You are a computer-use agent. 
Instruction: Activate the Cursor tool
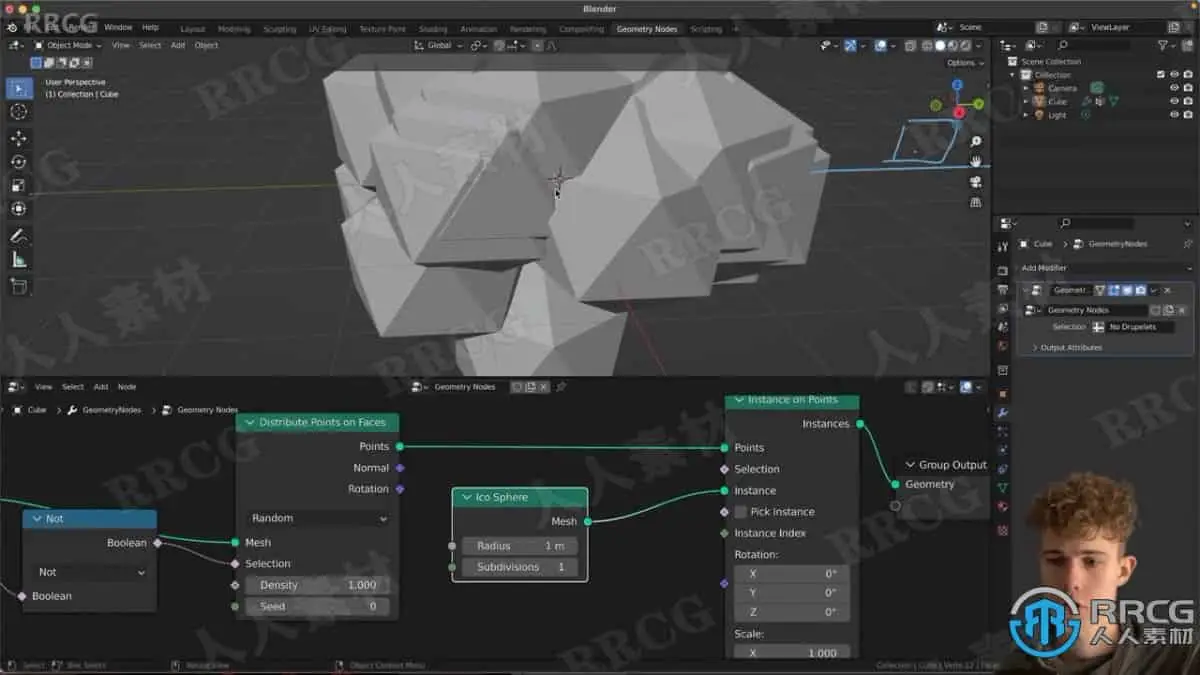click(x=19, y=112)
